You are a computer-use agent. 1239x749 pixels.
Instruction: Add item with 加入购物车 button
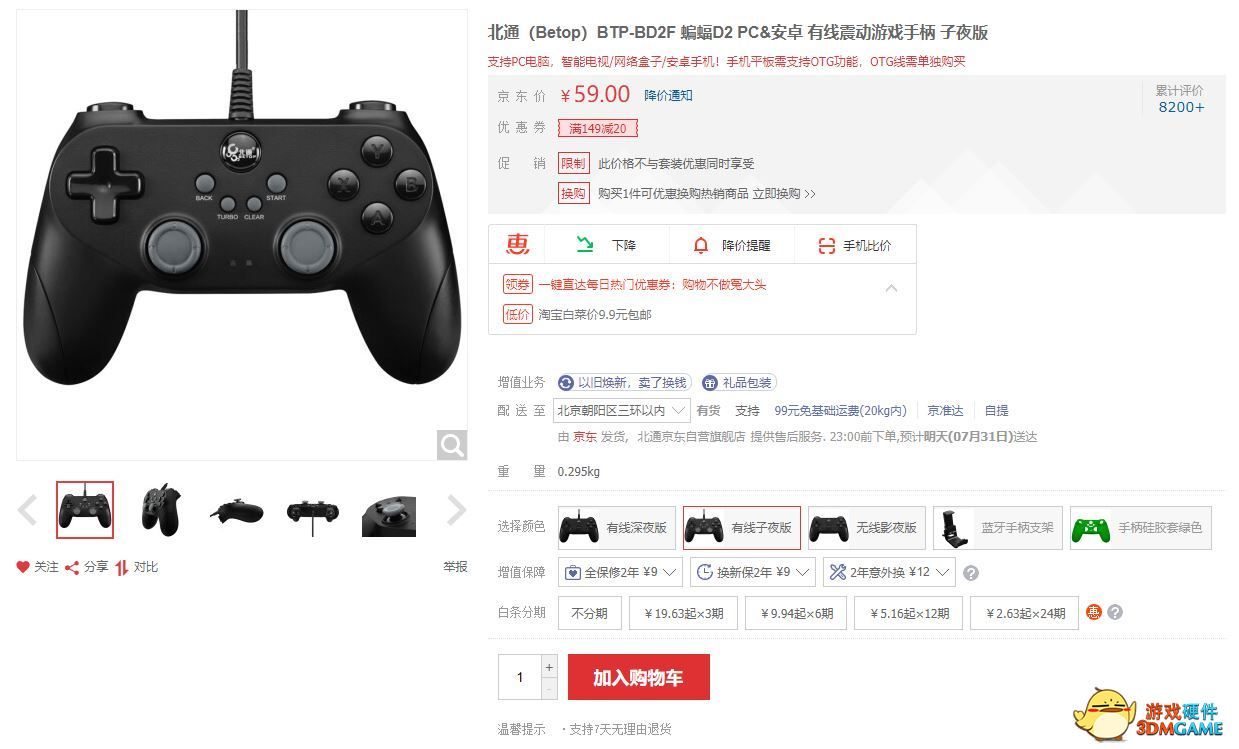coord(638,677)
